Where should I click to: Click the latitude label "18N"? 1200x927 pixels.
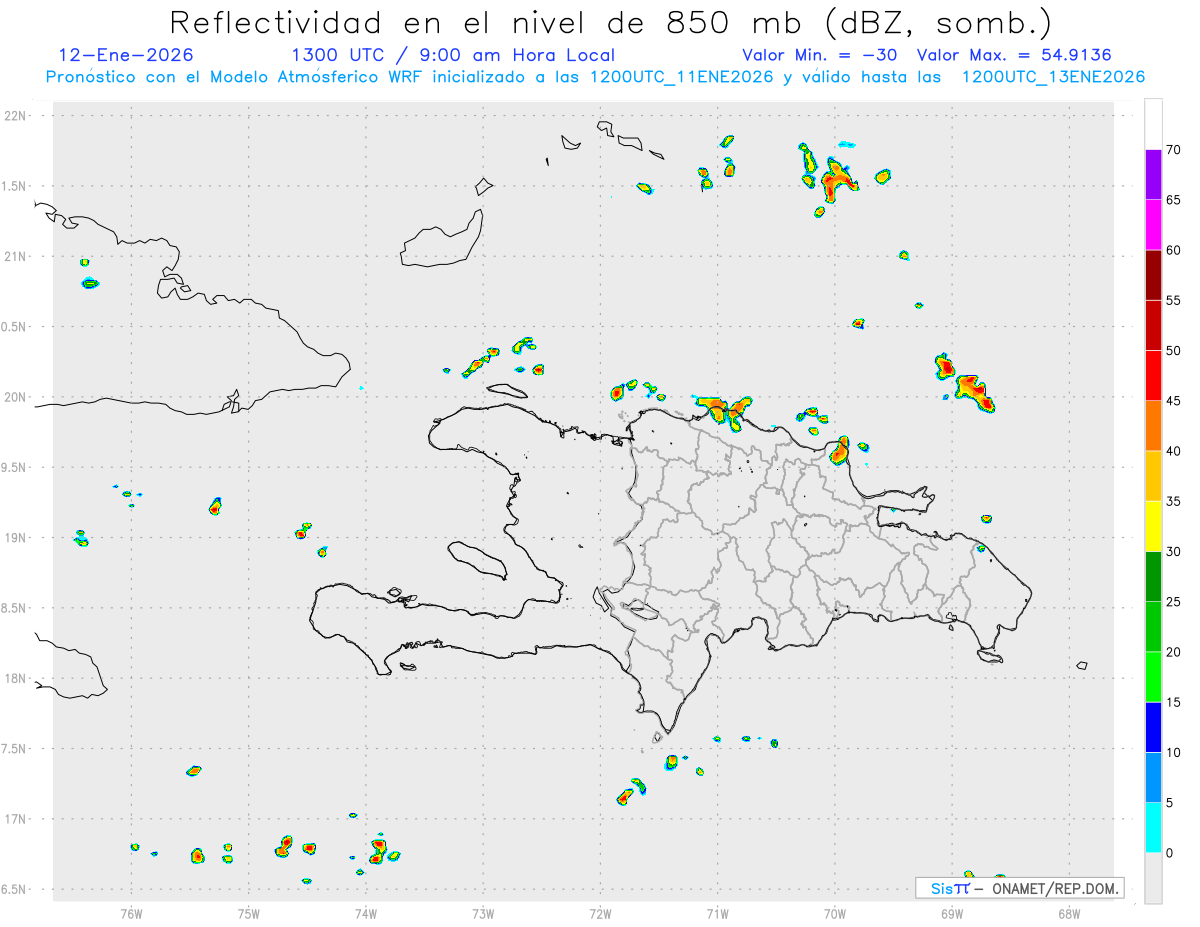[17, 679]
